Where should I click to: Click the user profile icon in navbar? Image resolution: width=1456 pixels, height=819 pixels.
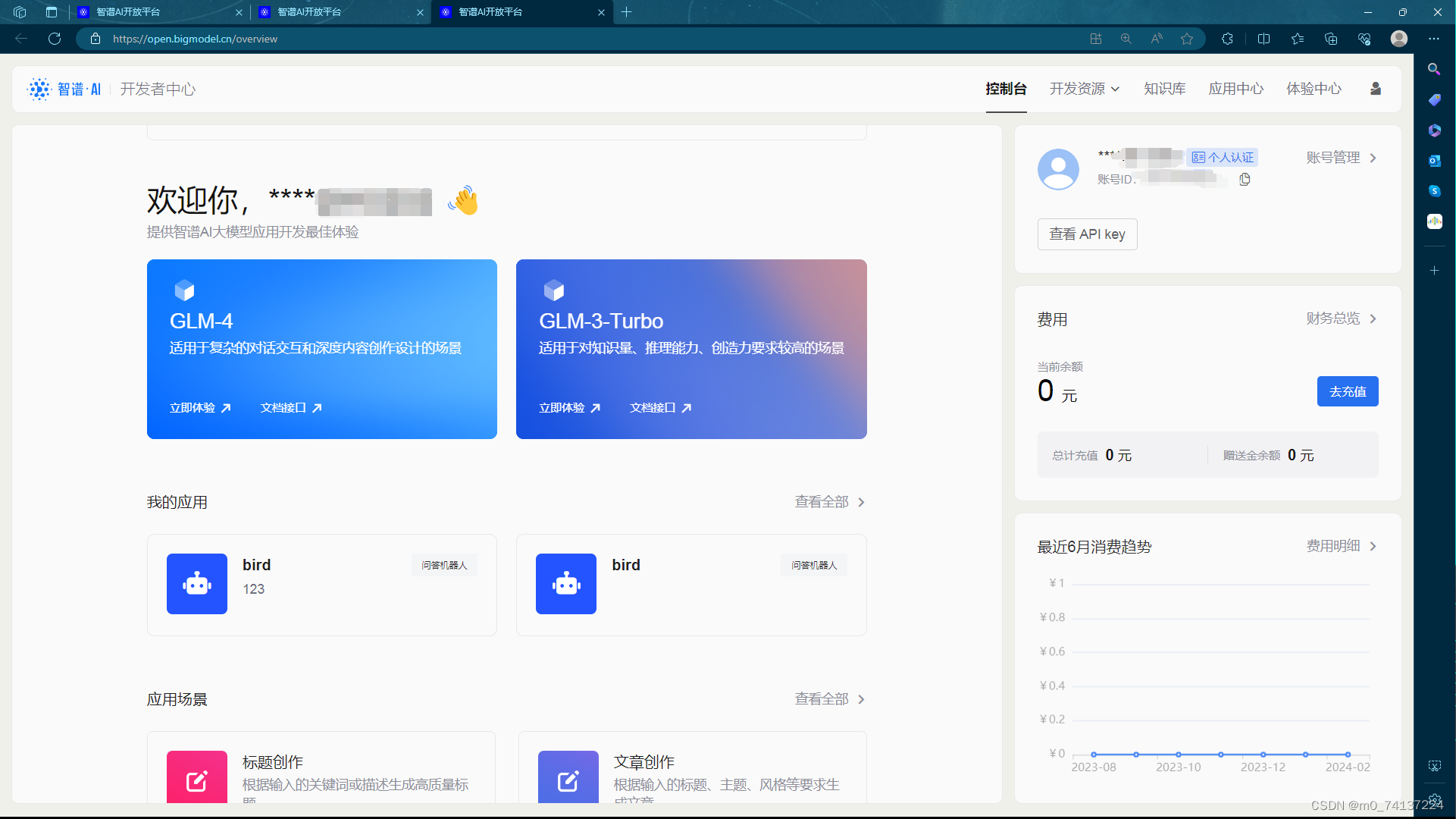[x=1375, y=89]
